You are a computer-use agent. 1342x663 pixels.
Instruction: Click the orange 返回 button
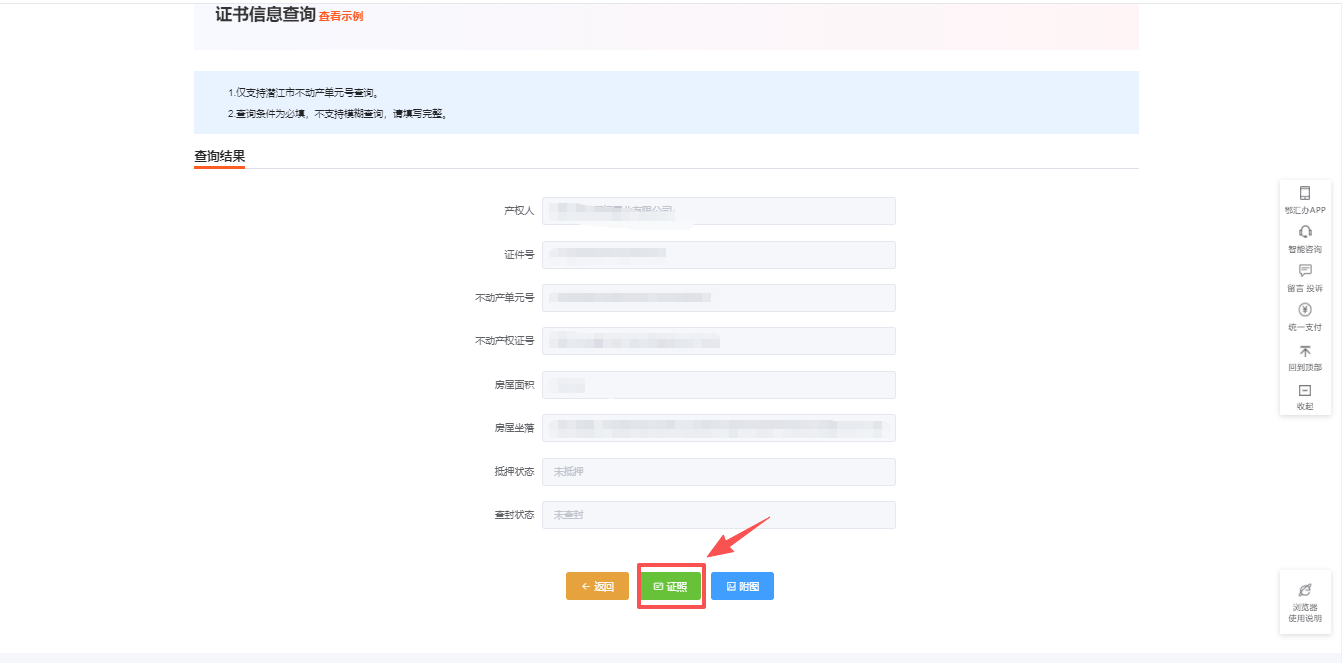point(597,586)
